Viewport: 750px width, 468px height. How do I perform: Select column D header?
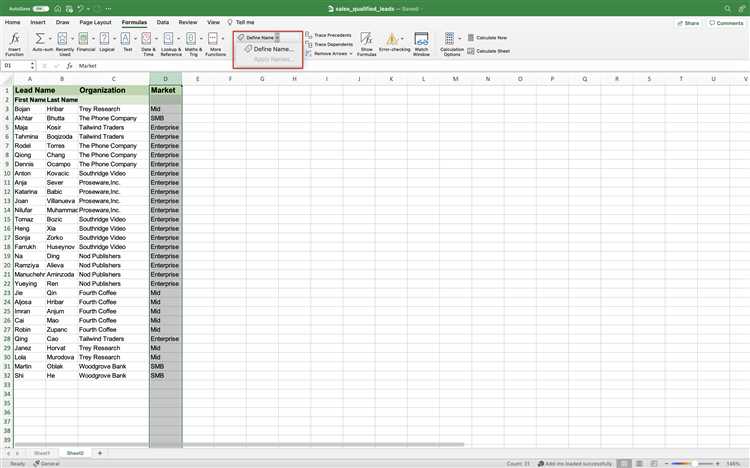click(x=165, y=78)
